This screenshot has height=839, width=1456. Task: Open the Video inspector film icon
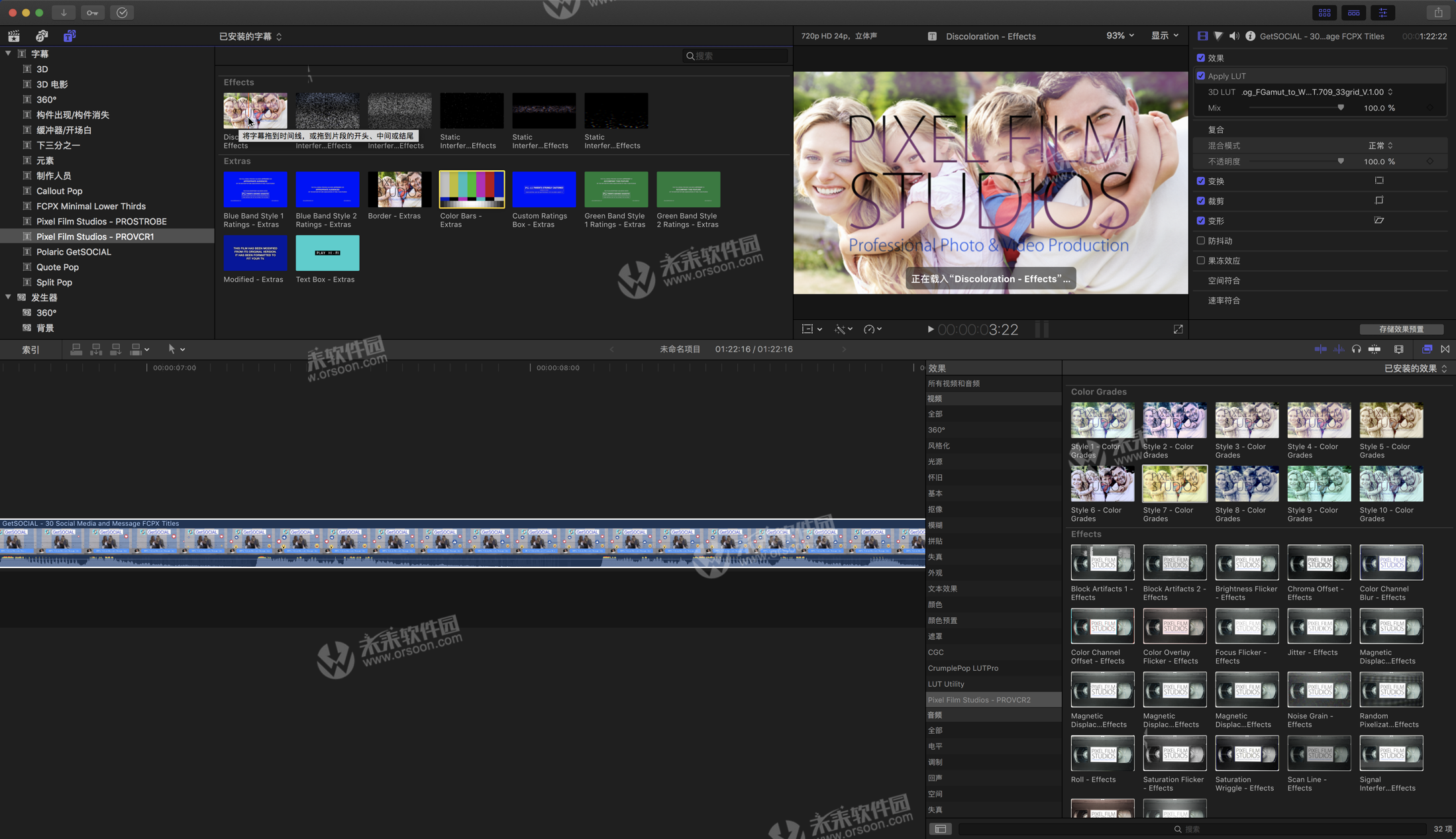[1202, 36]
